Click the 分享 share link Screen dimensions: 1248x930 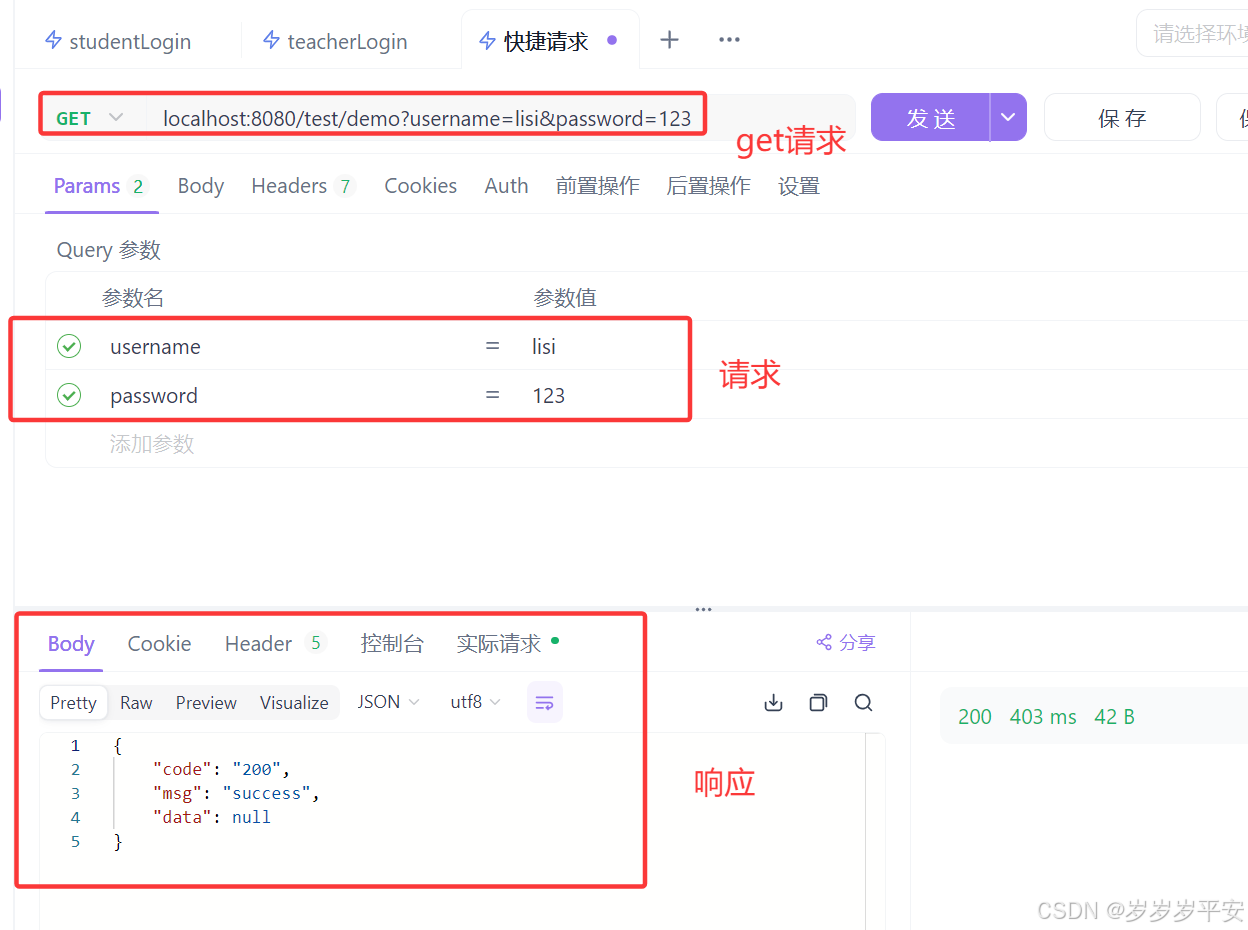(x=846, y=643)
